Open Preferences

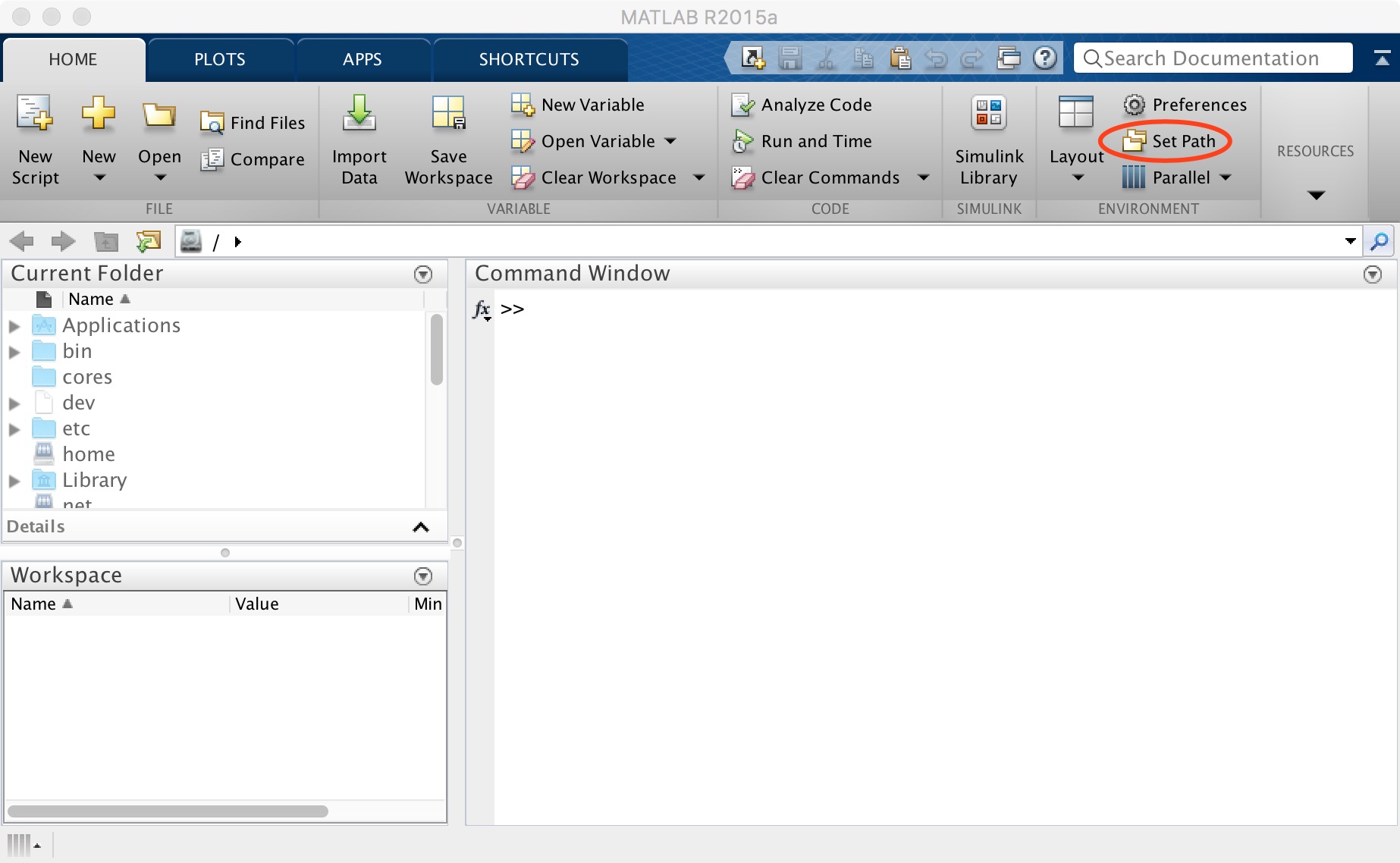1185,105
